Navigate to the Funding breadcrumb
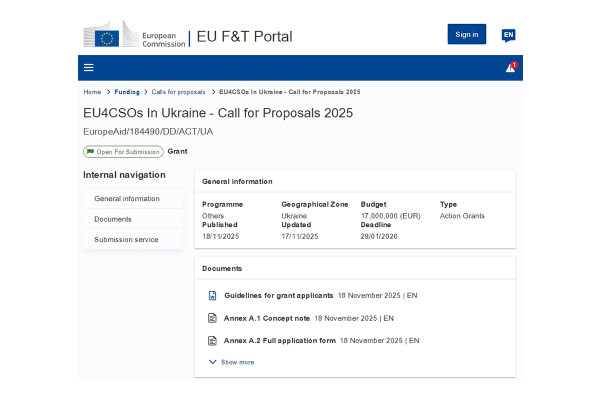Image resolution: width=600 pixels, height=400 pixels. [127, 91]
